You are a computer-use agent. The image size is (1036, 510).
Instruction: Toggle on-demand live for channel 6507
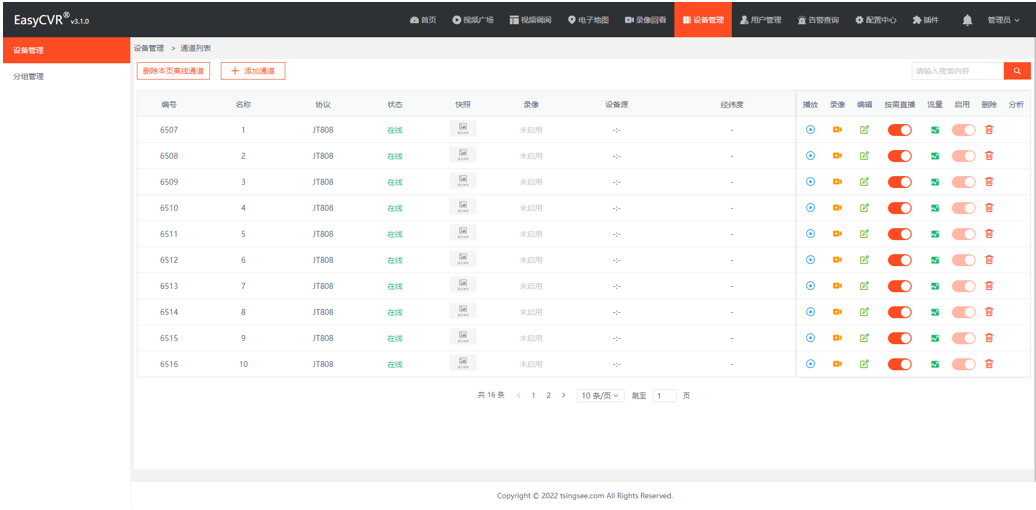click(900, 130)
